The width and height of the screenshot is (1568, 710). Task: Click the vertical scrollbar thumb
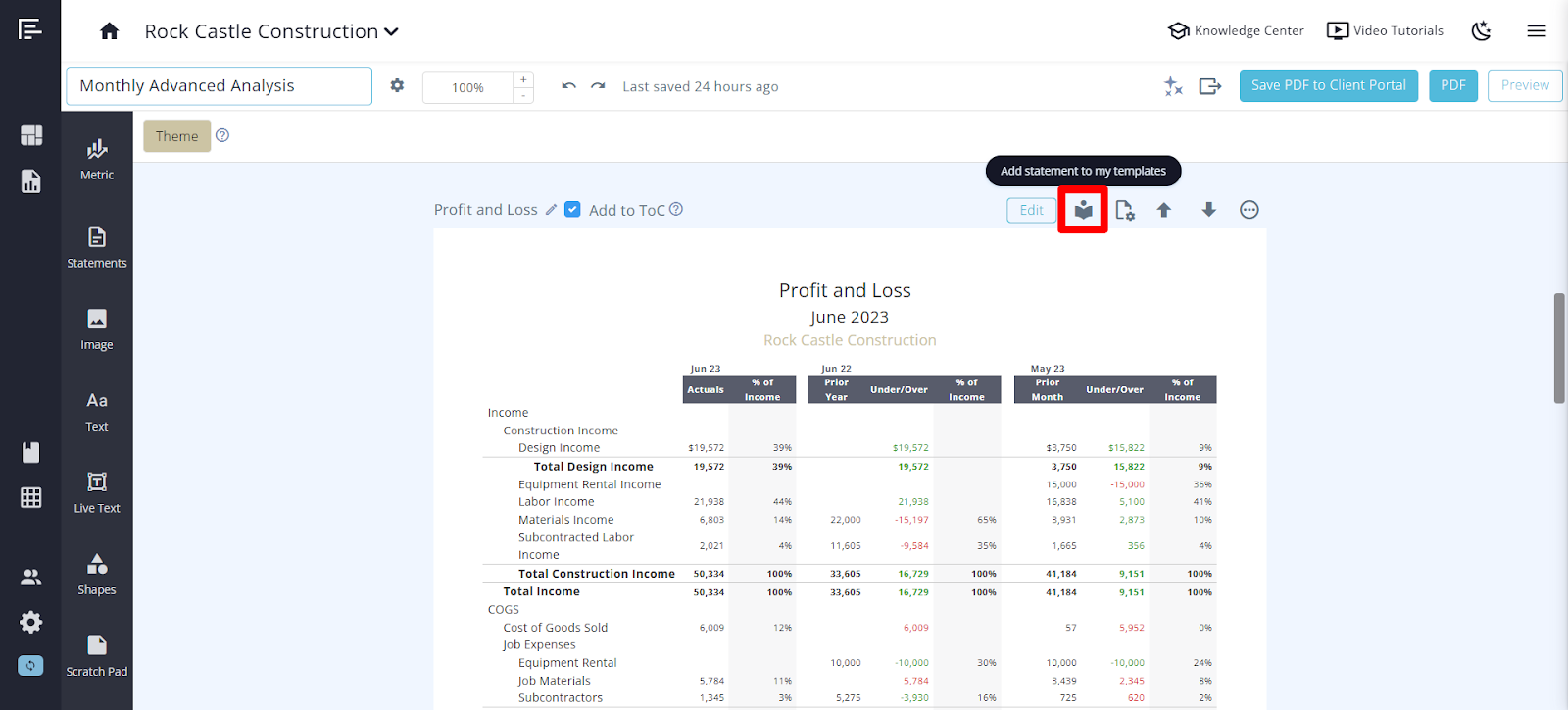[1559, 348]
